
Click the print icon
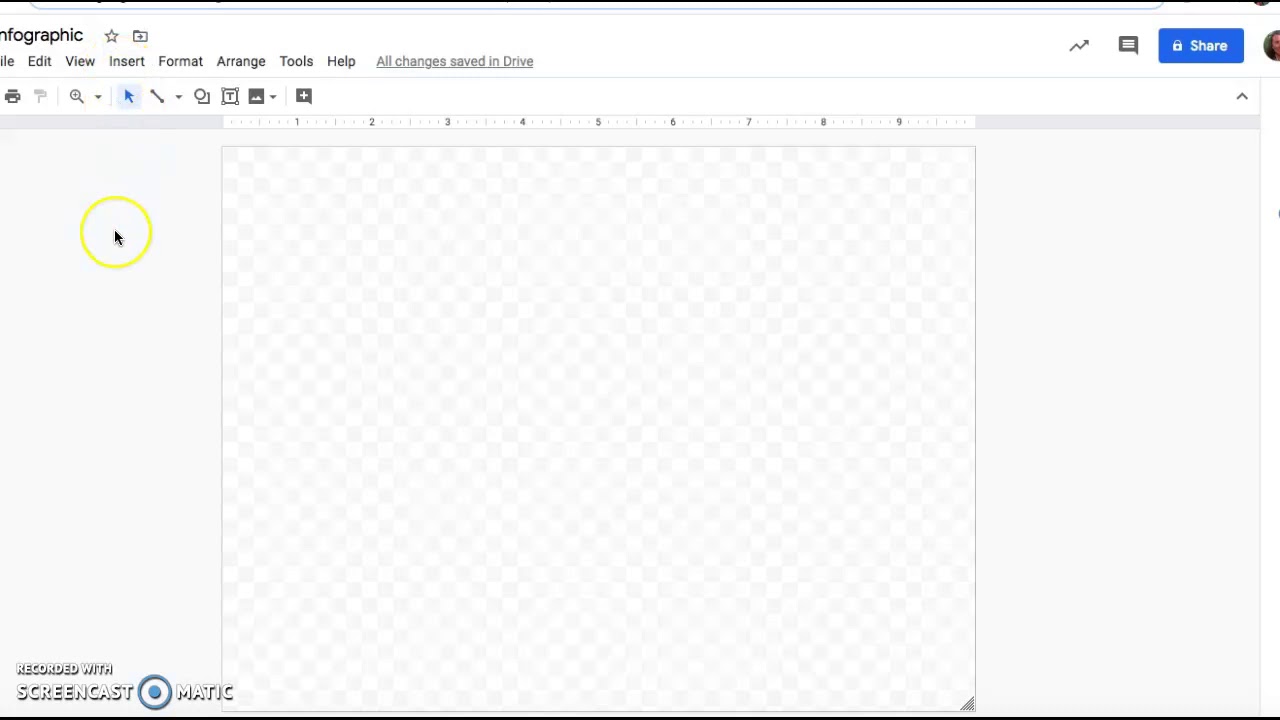[13, 96]
